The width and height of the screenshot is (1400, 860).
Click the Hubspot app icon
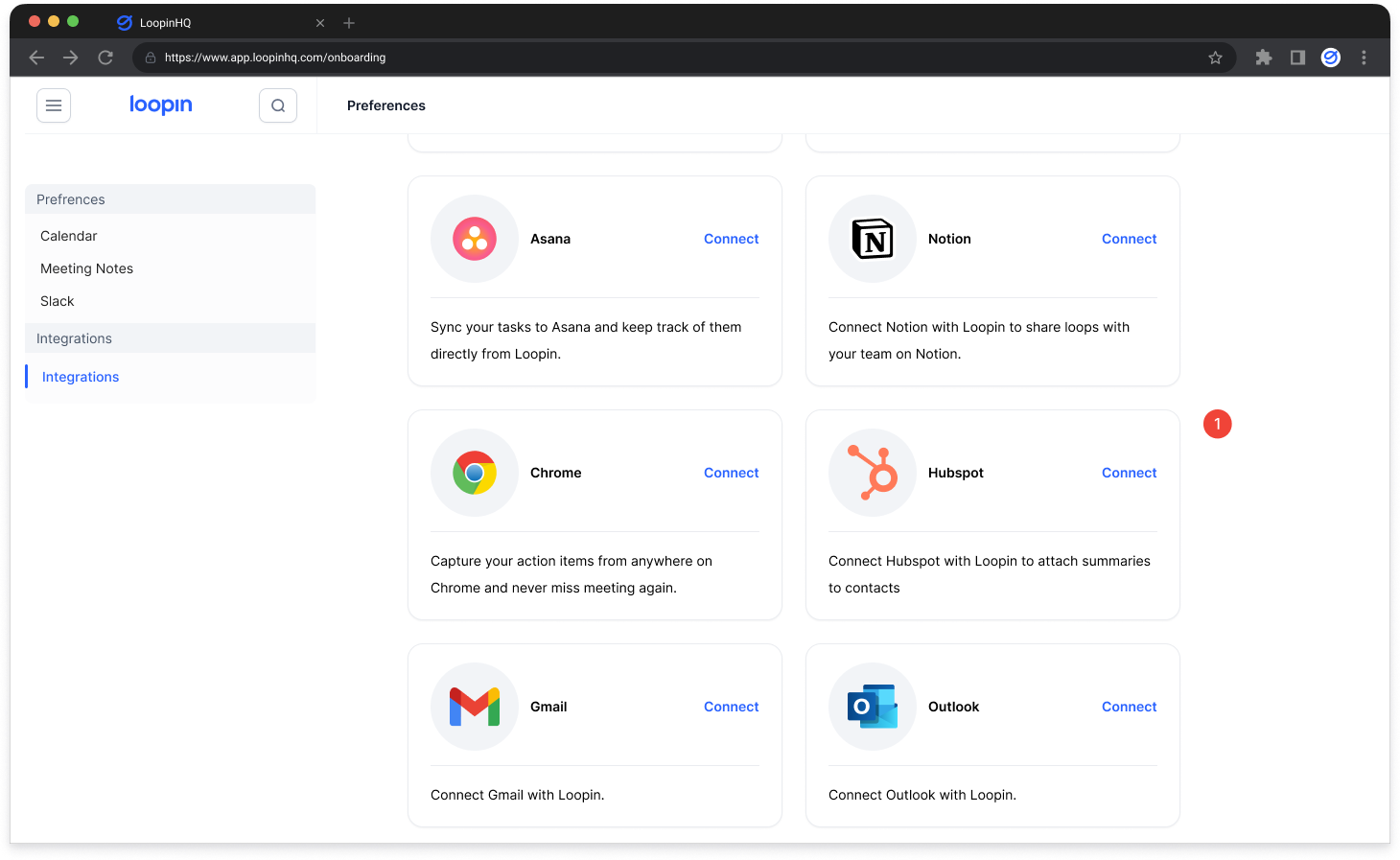(873, 473)
